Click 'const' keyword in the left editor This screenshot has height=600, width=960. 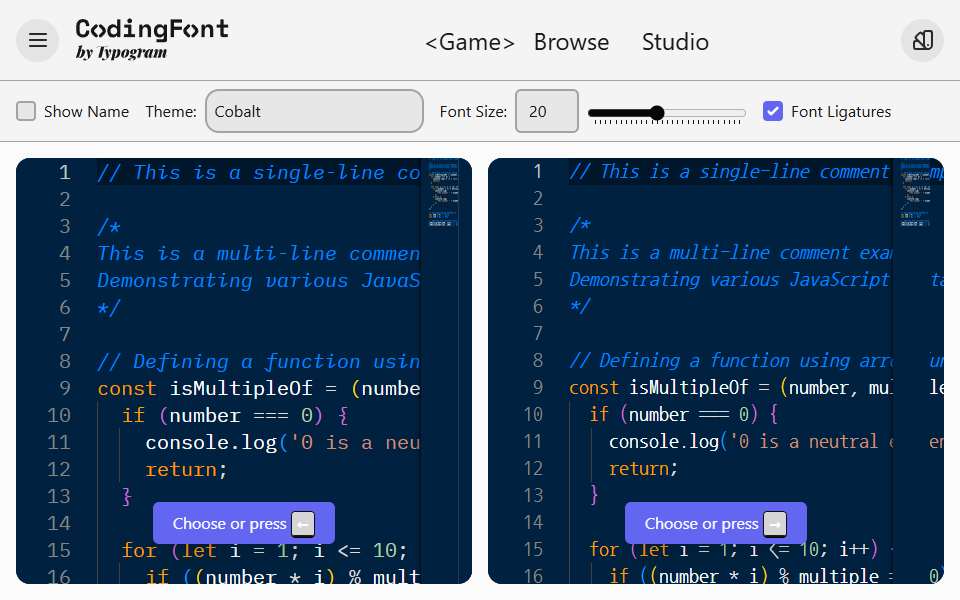point(127,388)
